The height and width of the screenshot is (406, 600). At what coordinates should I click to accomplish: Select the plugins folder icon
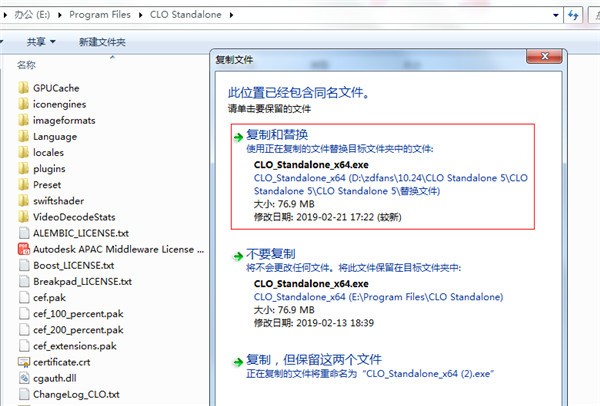point(23,168)
